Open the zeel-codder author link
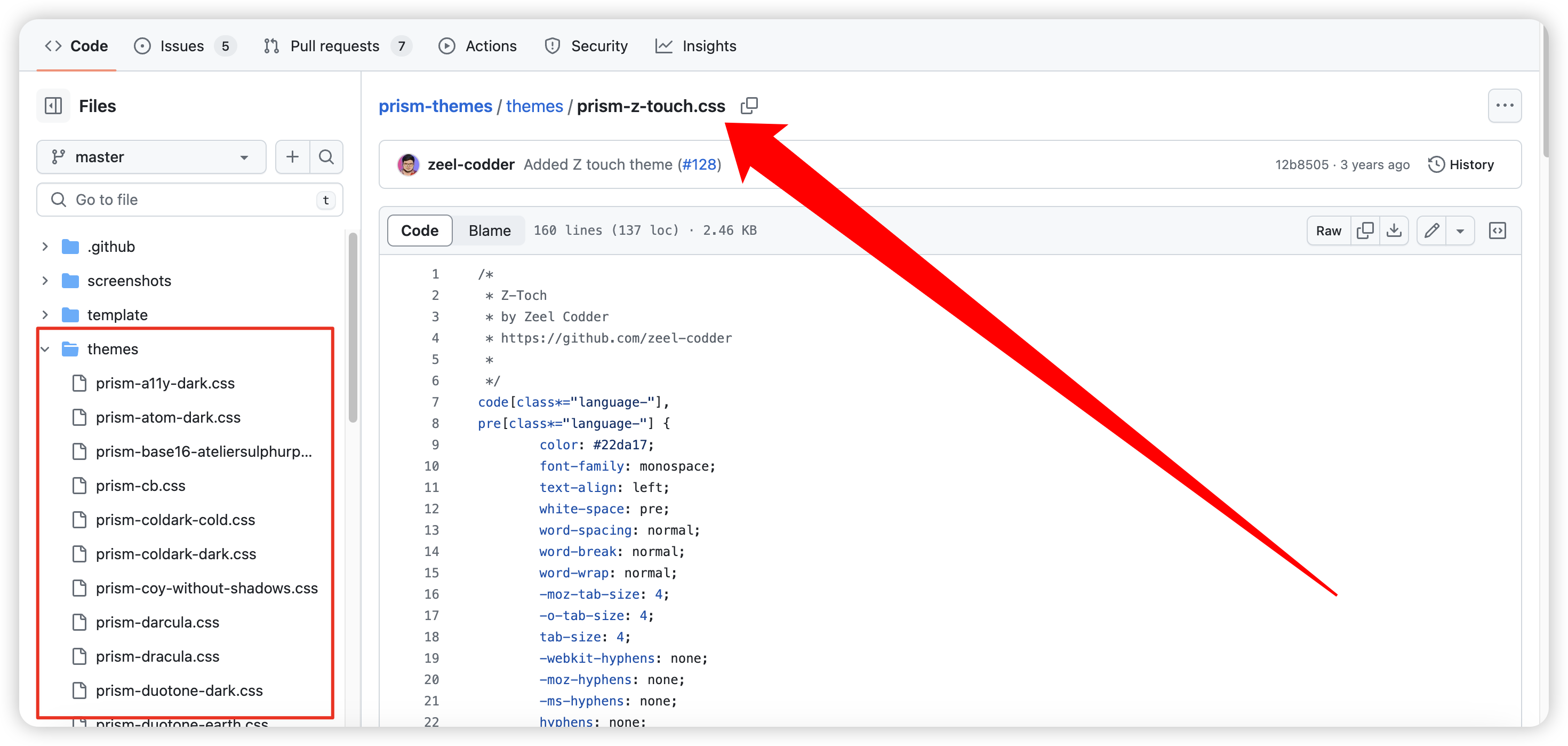The image size is (1568, 746). (x=471, y=165)
